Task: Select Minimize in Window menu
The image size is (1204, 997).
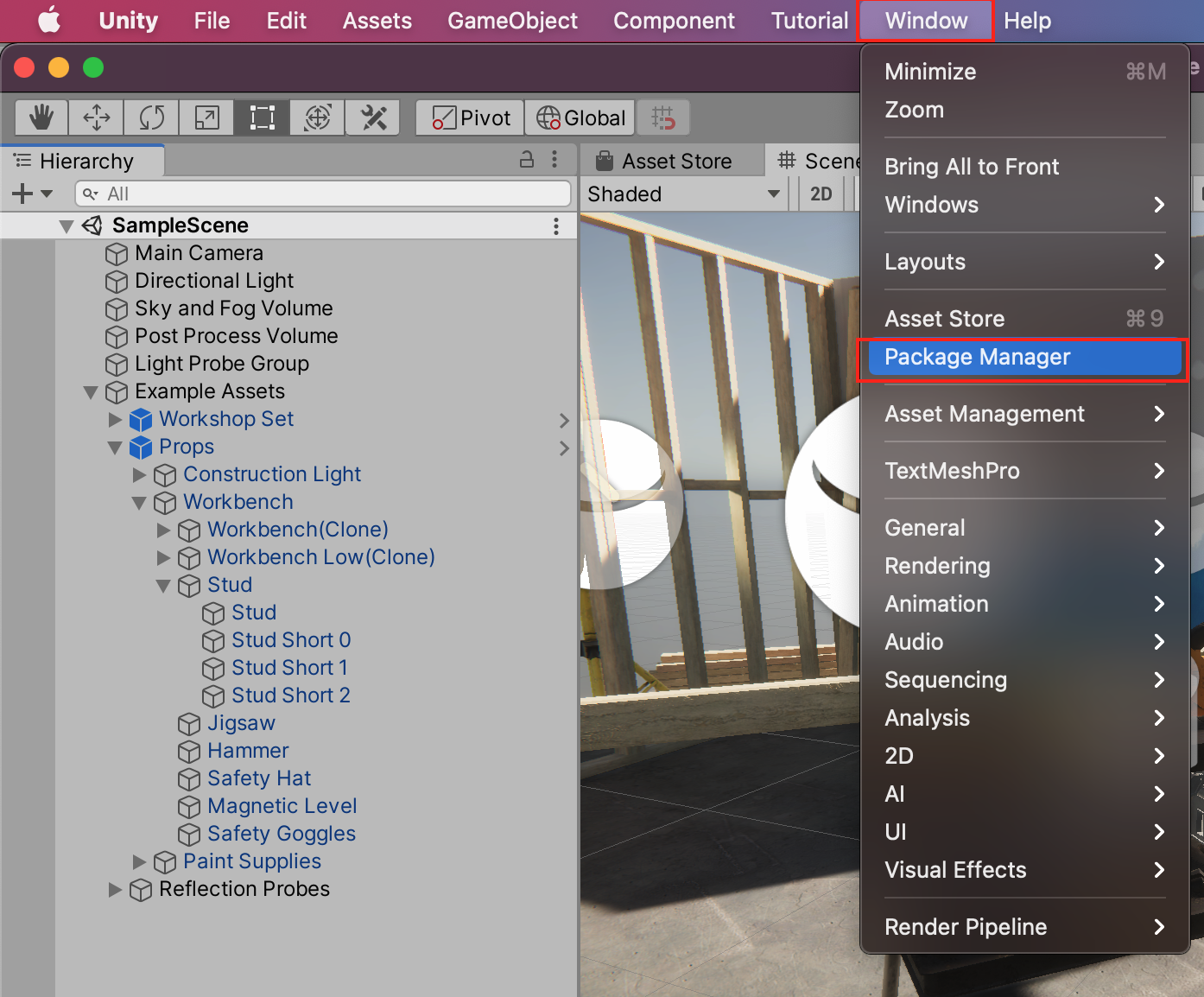Action: (x=1024, y=72)
